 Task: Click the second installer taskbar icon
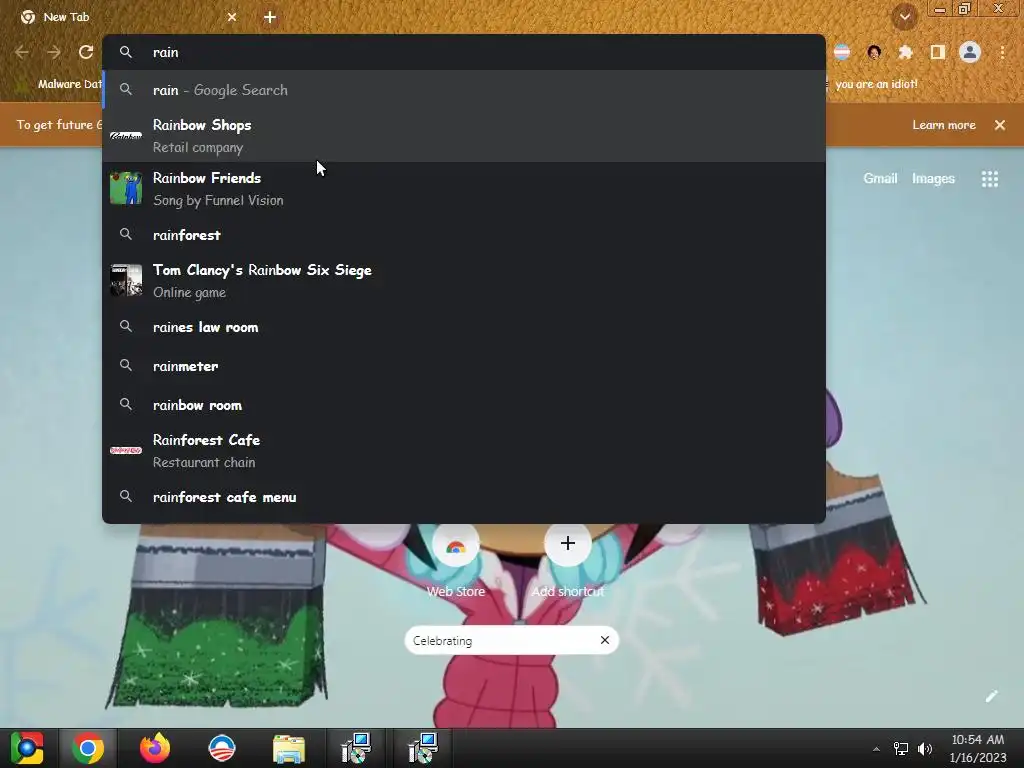tap(423, 748)
